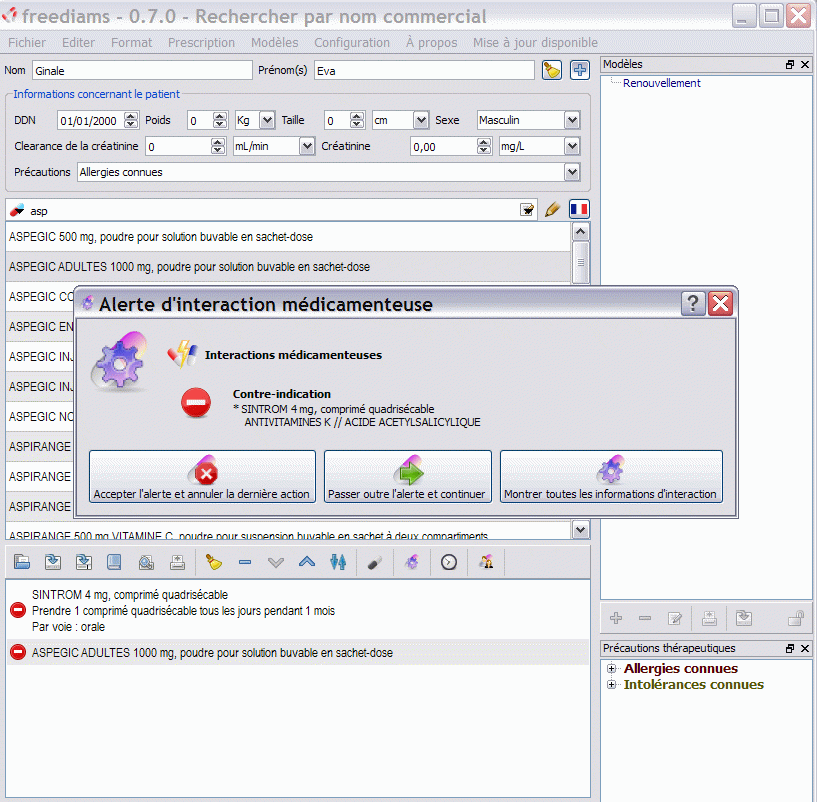Click the search history icon in drug search bar
The width and height of the screenshot is (817, 802).
point(527,209)
